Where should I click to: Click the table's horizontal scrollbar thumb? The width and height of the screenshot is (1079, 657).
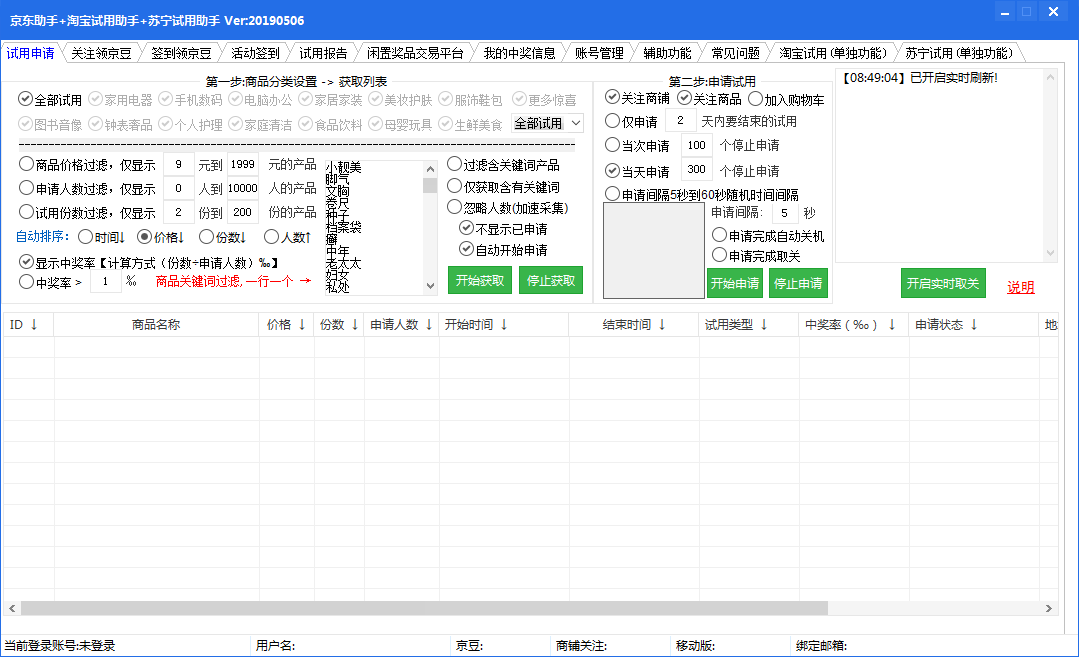pyautogui.click(x=424, y=608)
